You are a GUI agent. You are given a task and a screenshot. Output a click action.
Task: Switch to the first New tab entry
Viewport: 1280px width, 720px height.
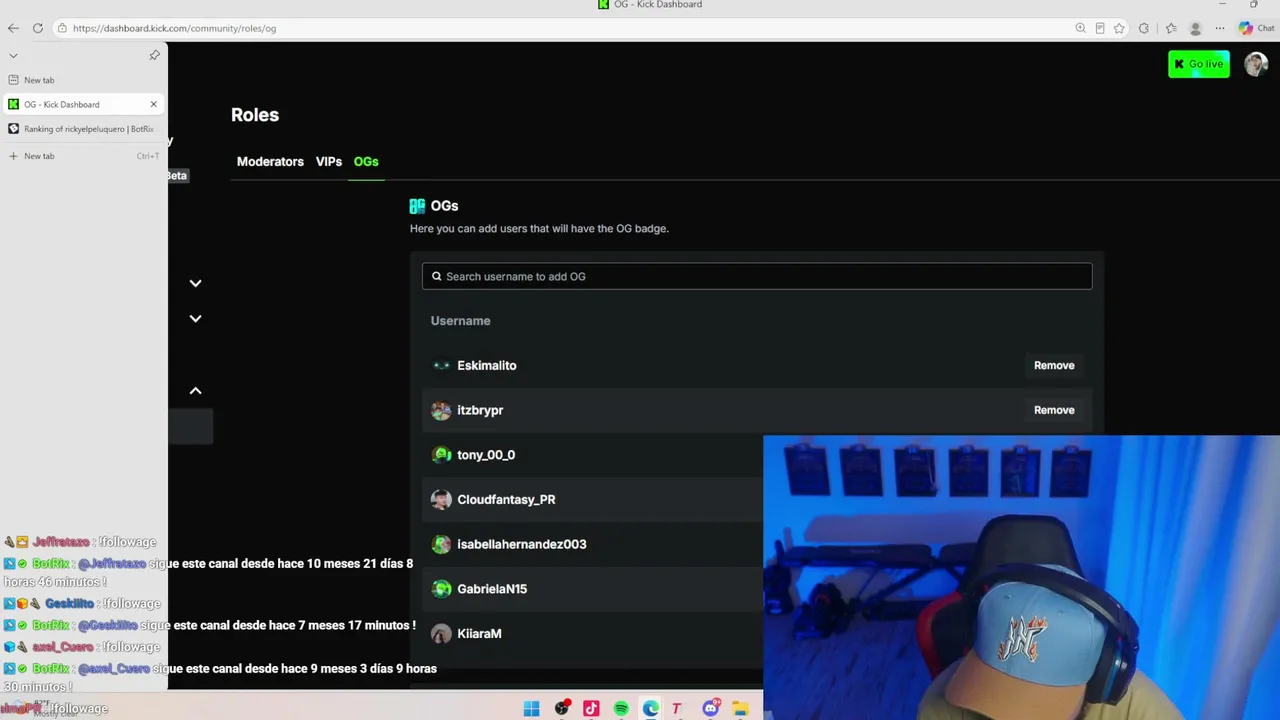pyautogui.click(x=83, y=80)
